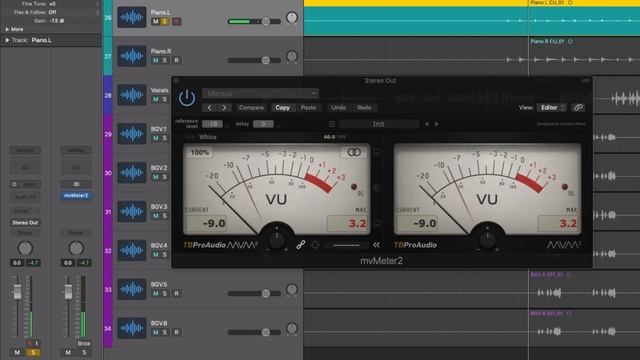The image size is (640, 360).
Task: Click the BGV.5 track waveform icon
Action: tap(132, 289)
